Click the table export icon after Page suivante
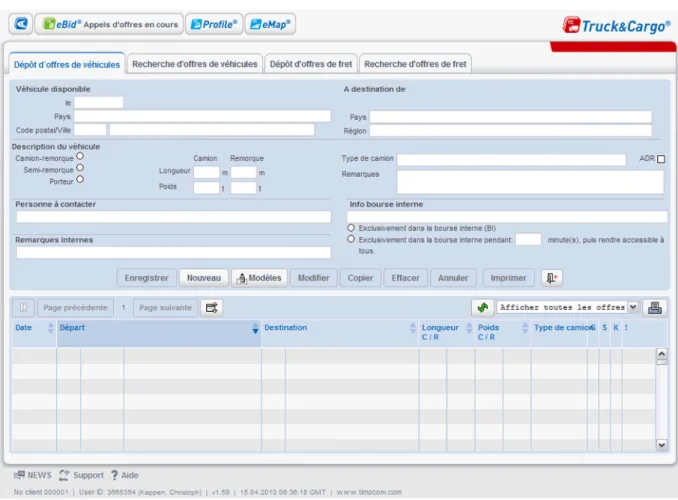 tap(211, 308)
